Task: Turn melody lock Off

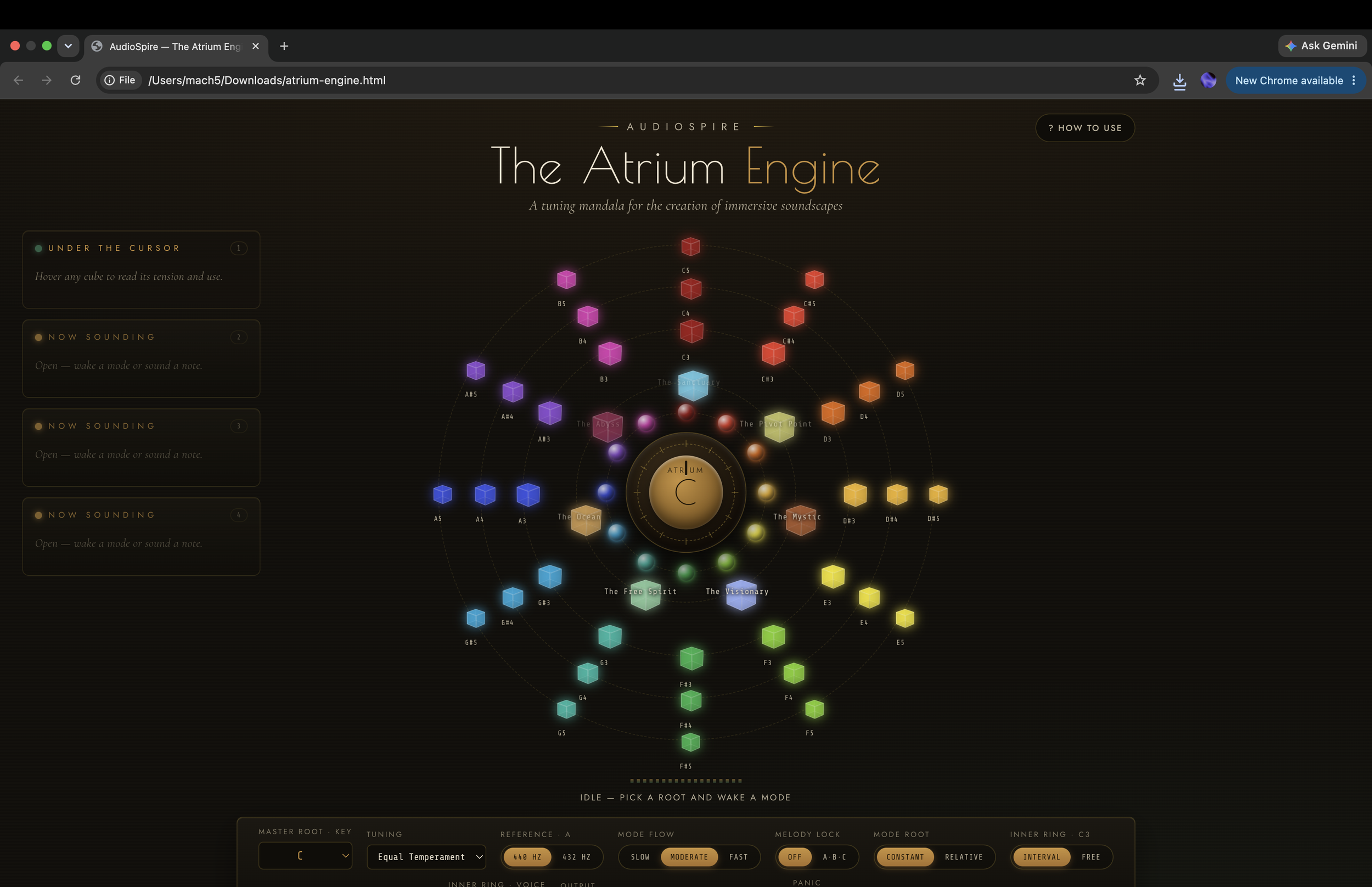Action: pos(795,856)
